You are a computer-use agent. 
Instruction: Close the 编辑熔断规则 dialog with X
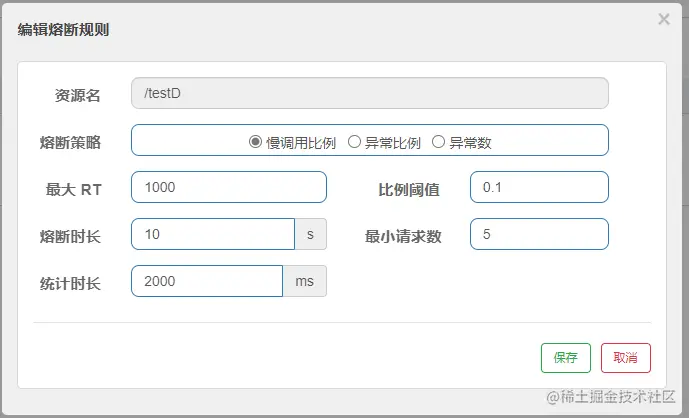pos(664,19)
